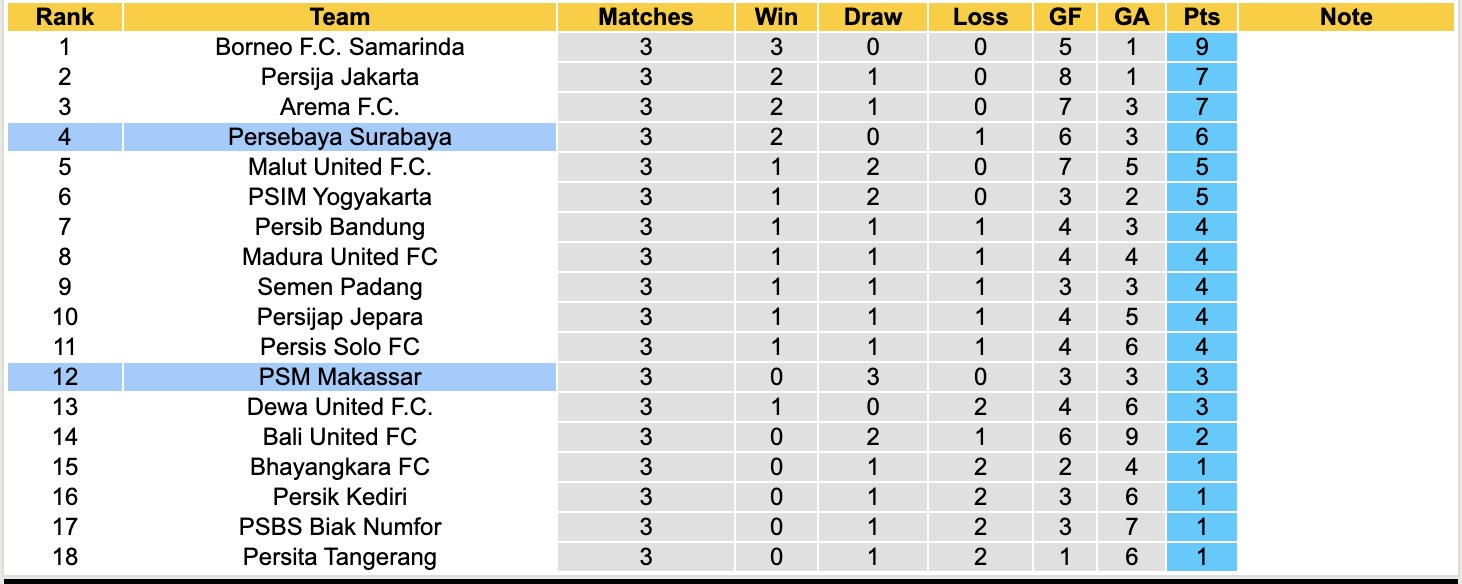Click the Matches column header
1462x584 pixels.
click(645, 17)
